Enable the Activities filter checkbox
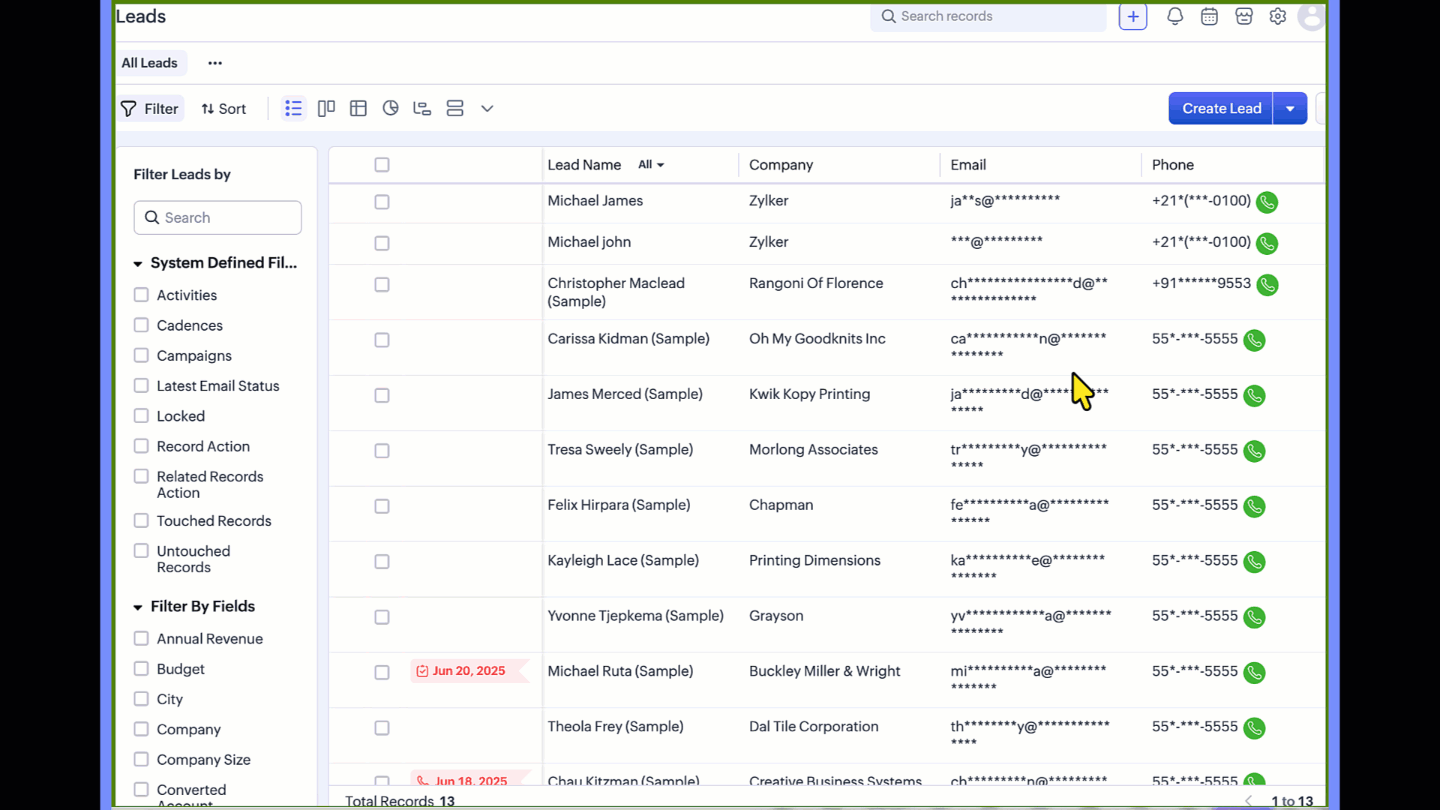This screenshot has height=810, width=1440. (141, 295)
